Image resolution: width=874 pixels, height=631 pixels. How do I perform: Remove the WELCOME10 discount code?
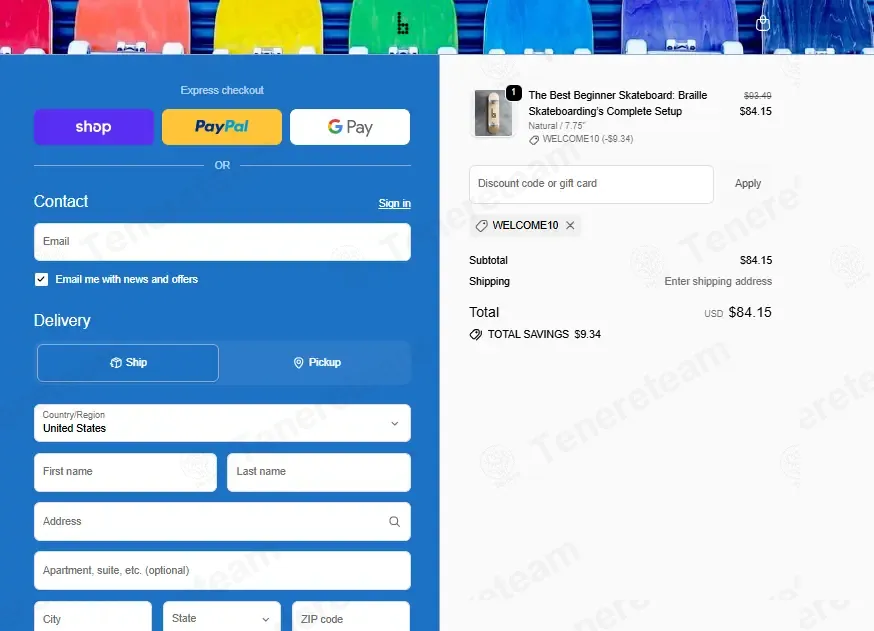click(570, 225)
